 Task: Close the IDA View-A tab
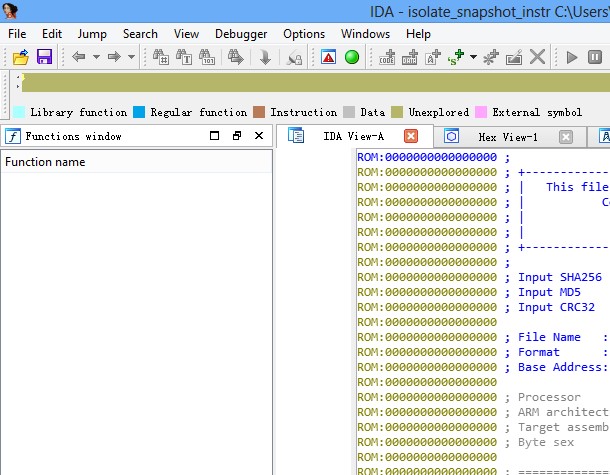pos(411,136)
